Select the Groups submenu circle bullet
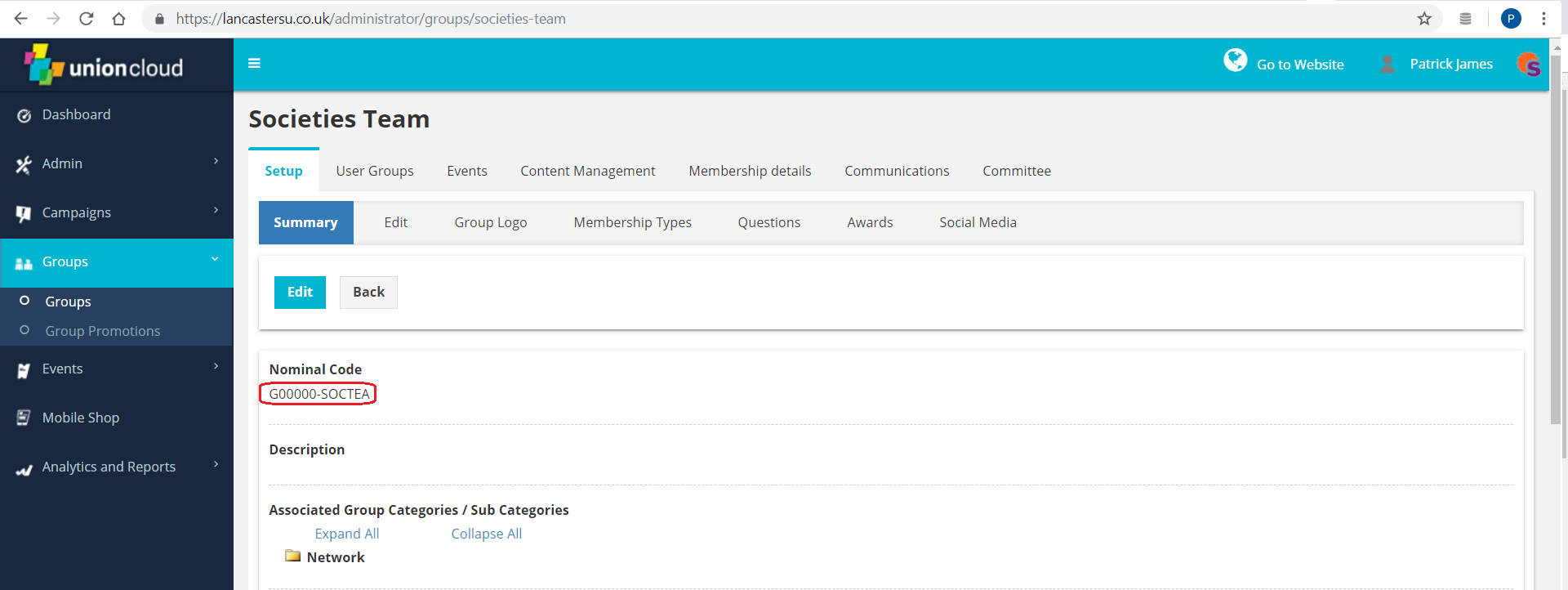This screenshot has width=1568, height=590. click(24, 301)
